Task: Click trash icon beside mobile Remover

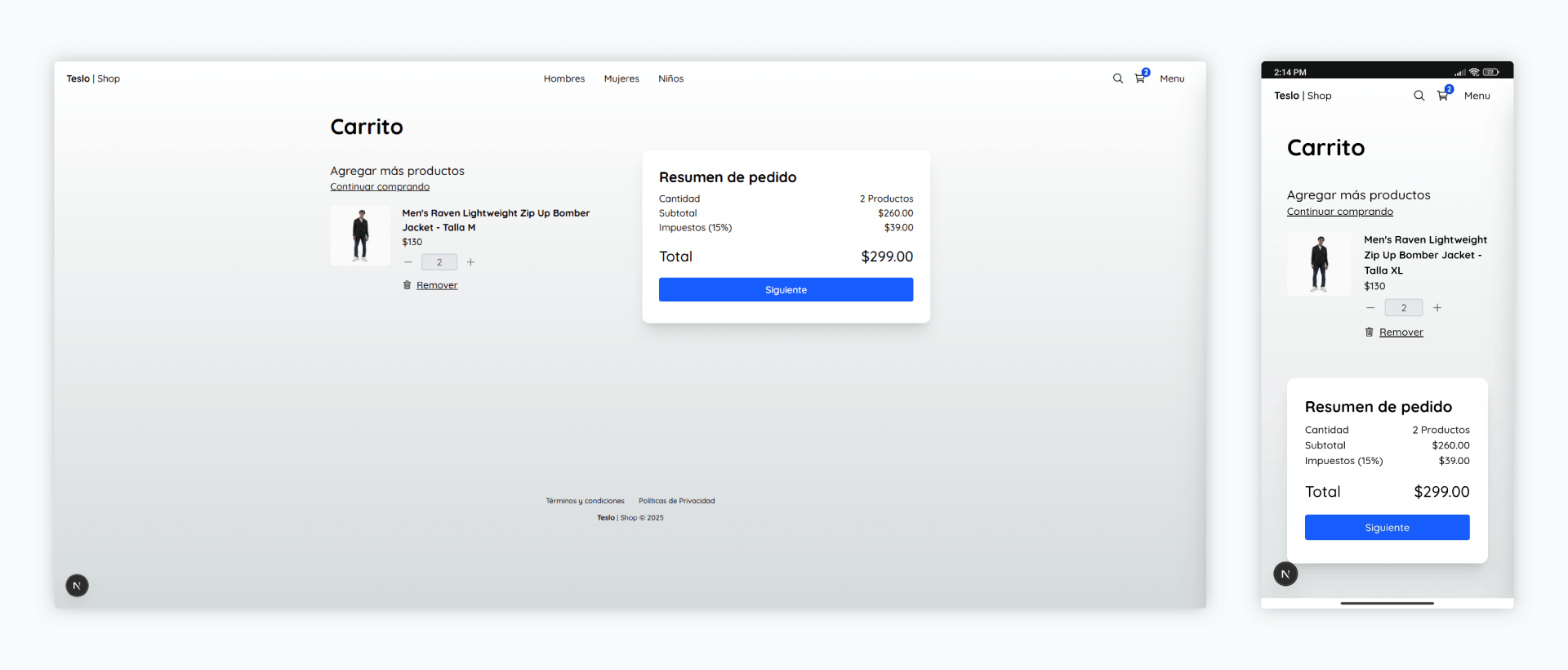Action: point(1370,332)
